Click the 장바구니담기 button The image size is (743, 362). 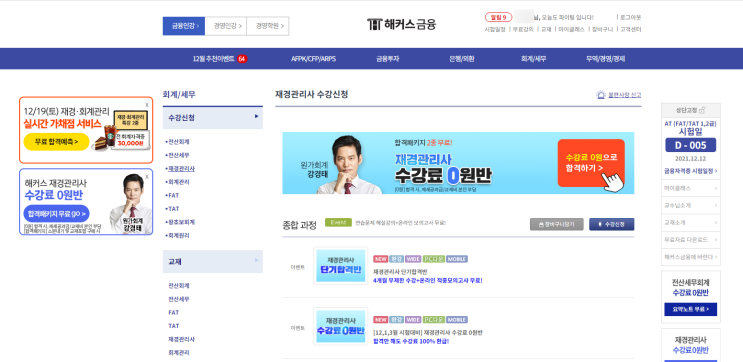(556, 224)
